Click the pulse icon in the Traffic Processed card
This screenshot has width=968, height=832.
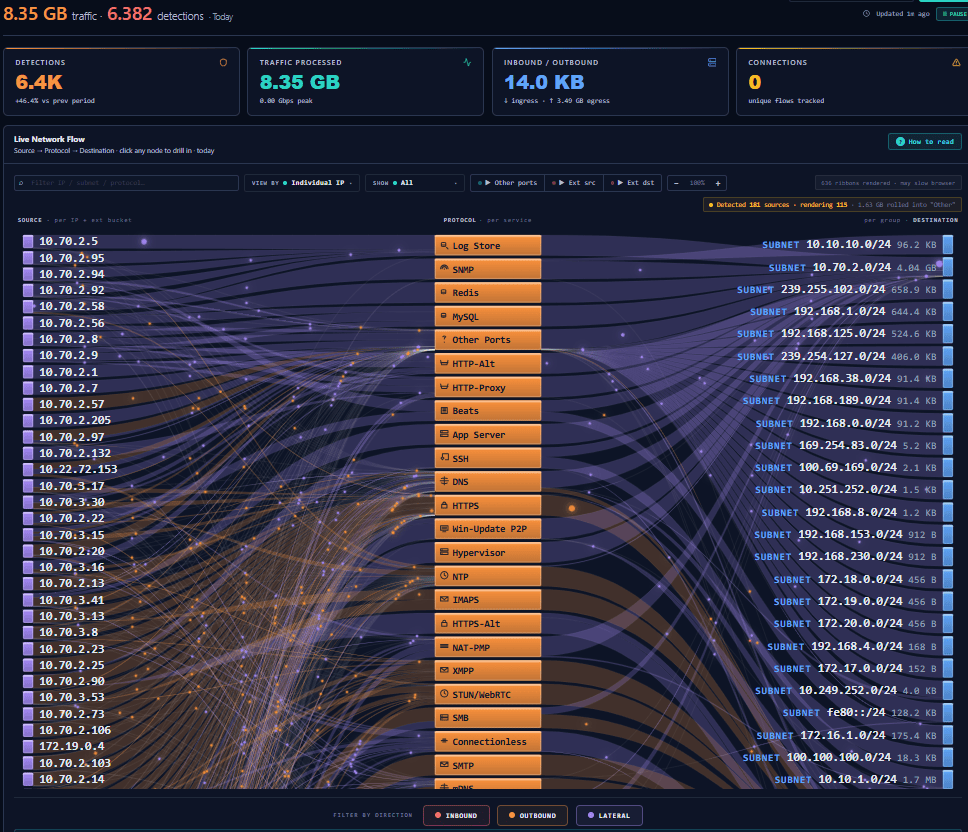click(x=467, y=62)
